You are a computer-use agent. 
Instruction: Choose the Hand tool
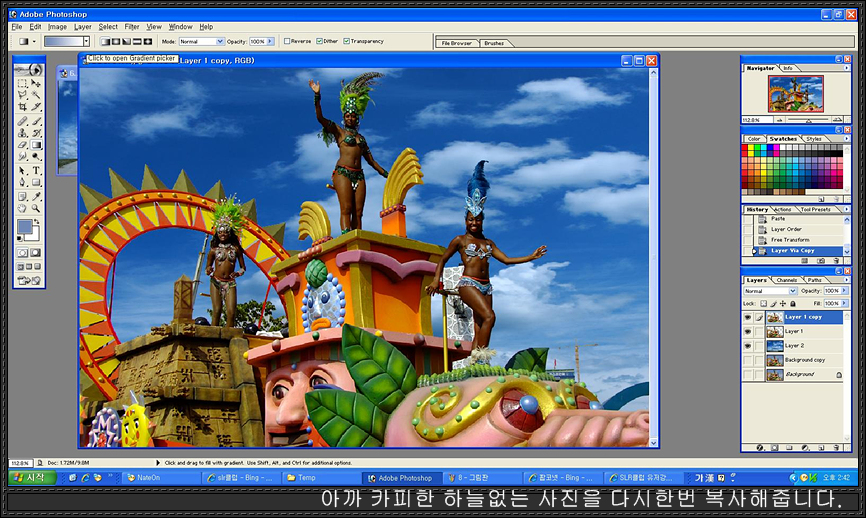point(23,209)
